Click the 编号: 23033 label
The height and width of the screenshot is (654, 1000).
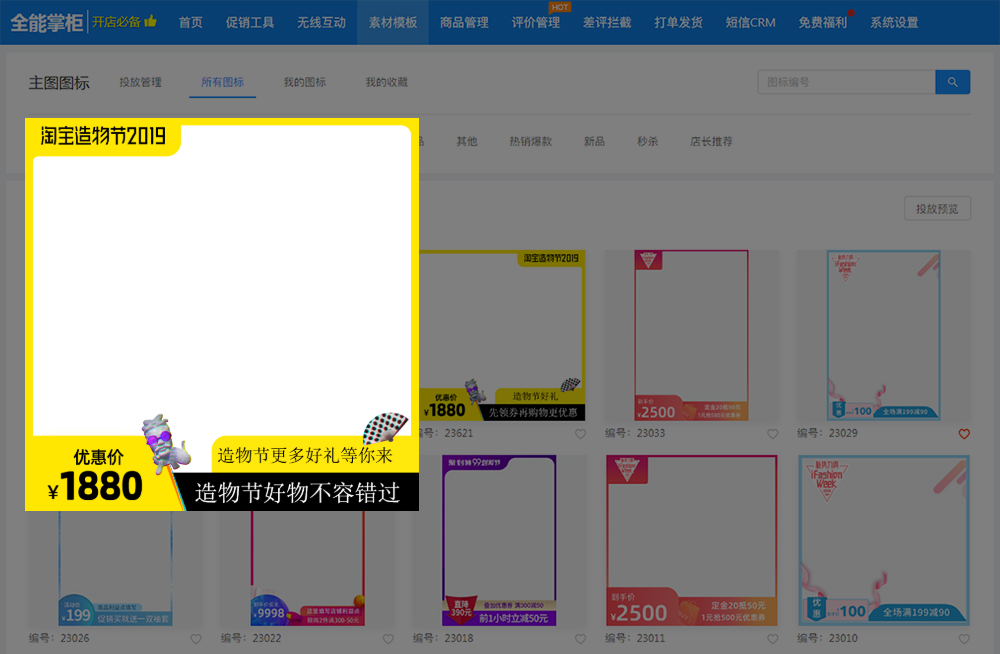pyautogui.click(x=635, y=433)
